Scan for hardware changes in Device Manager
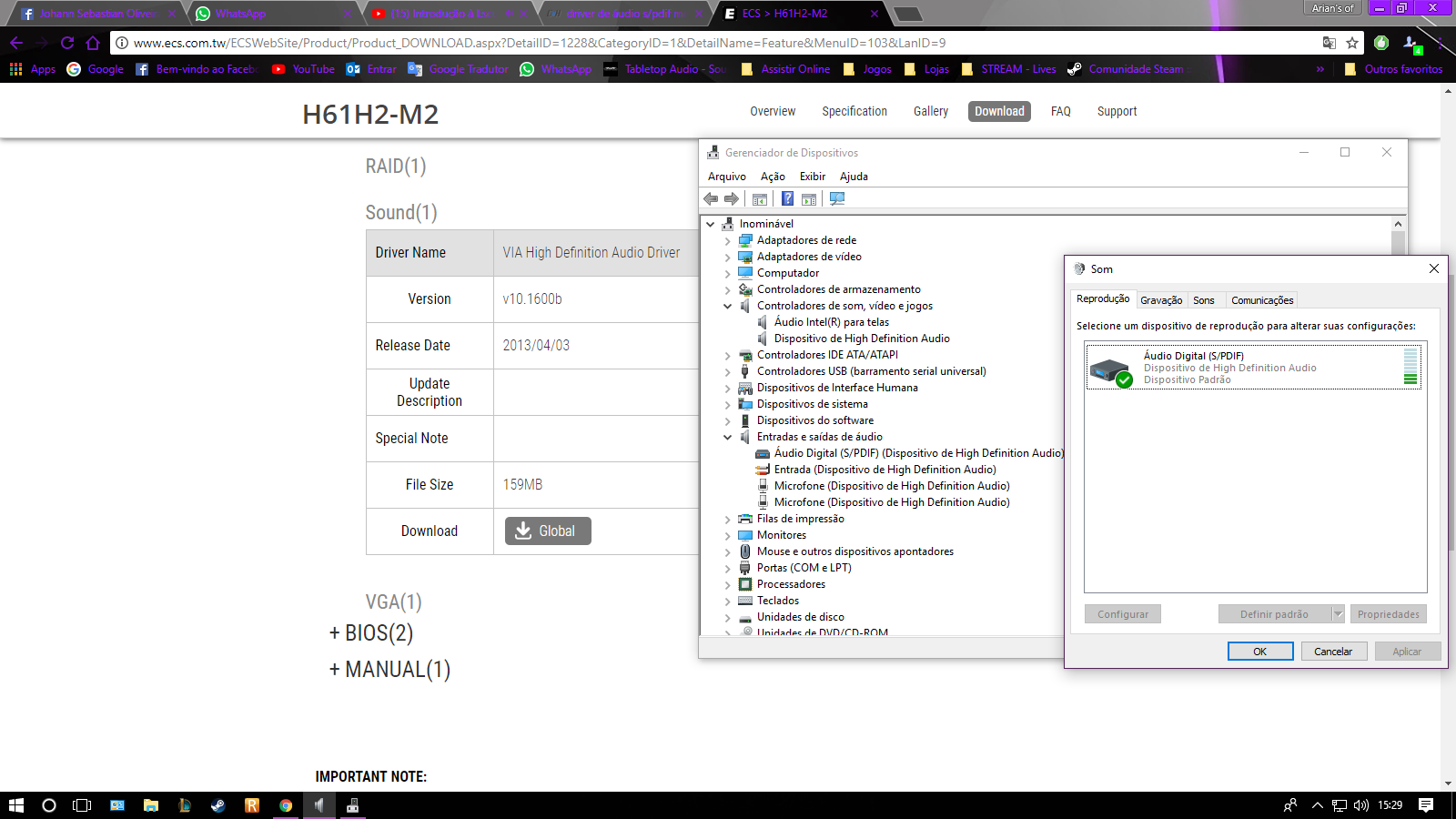Viewport: 1456px width, 819px height. (x=837, y=198)
